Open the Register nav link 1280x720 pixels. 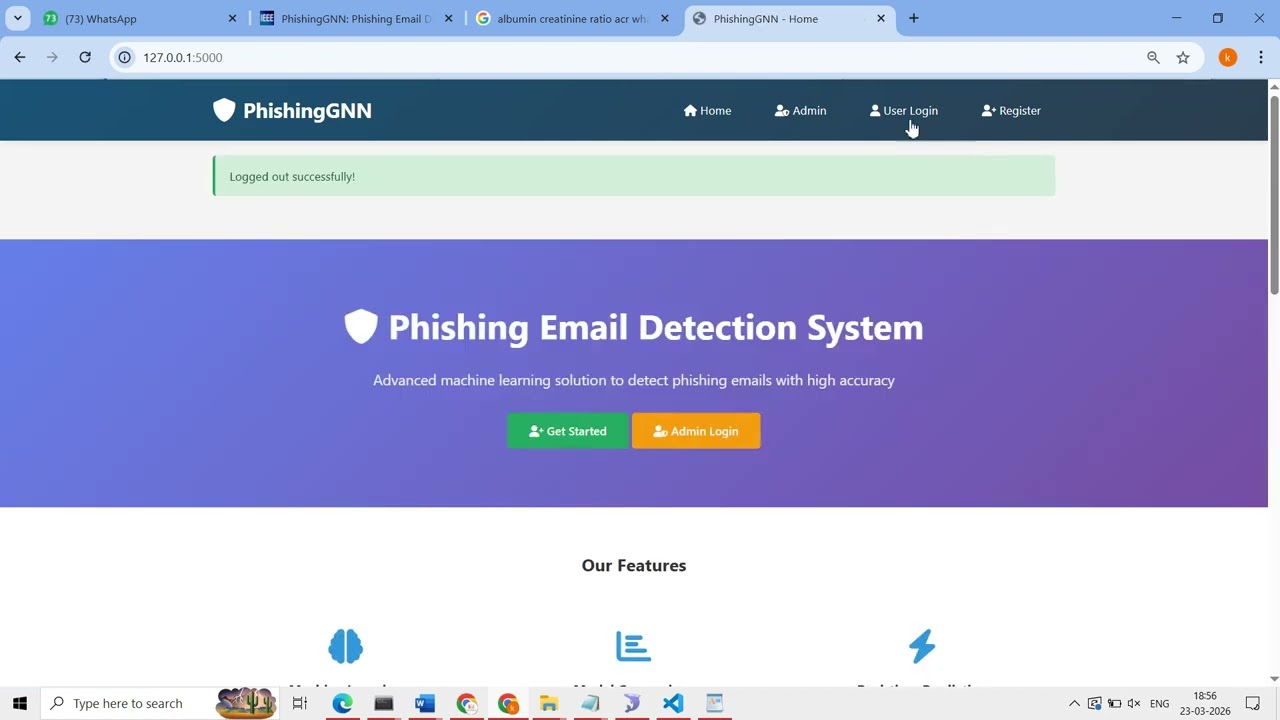(1011, 111)
